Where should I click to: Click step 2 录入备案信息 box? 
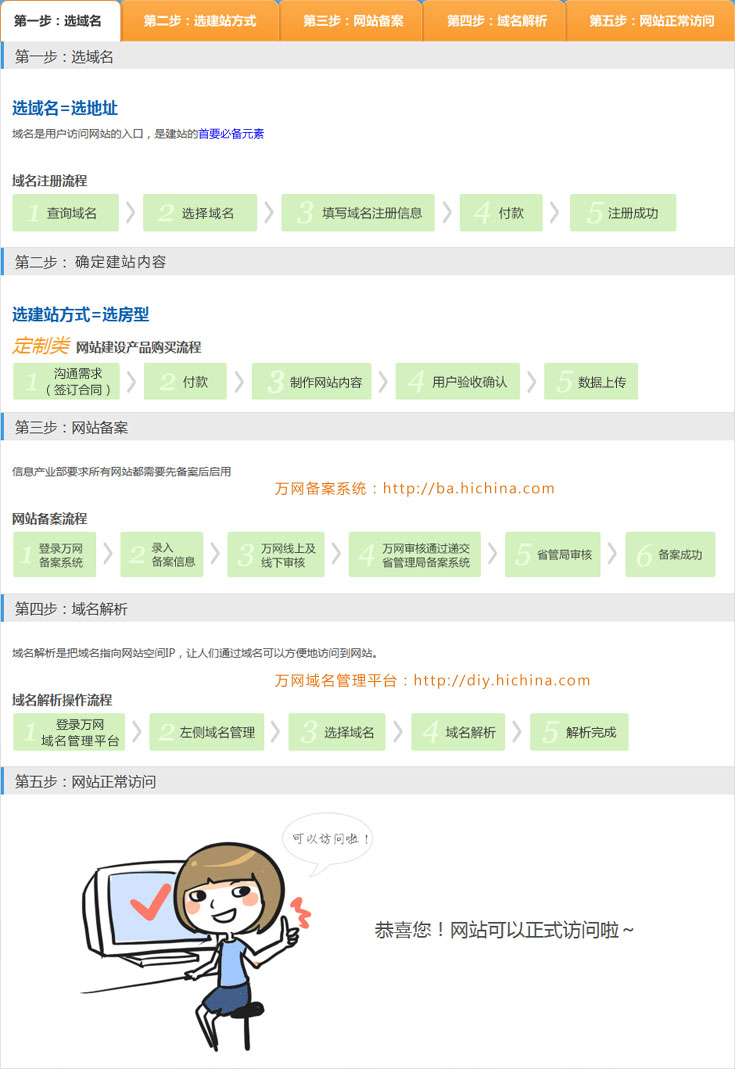pos(162,555)
